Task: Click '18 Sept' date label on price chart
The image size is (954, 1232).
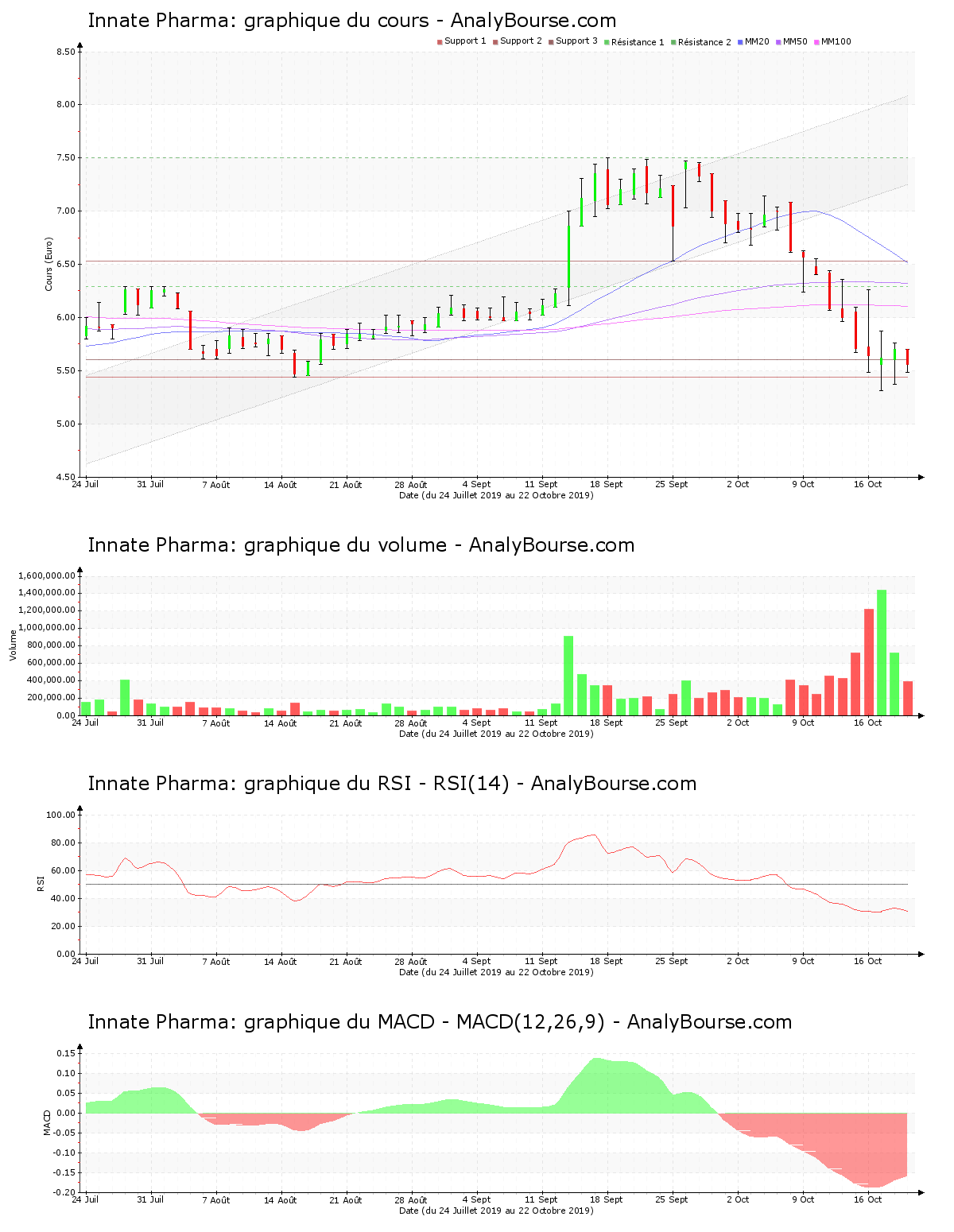Action: tap(607, 484)
